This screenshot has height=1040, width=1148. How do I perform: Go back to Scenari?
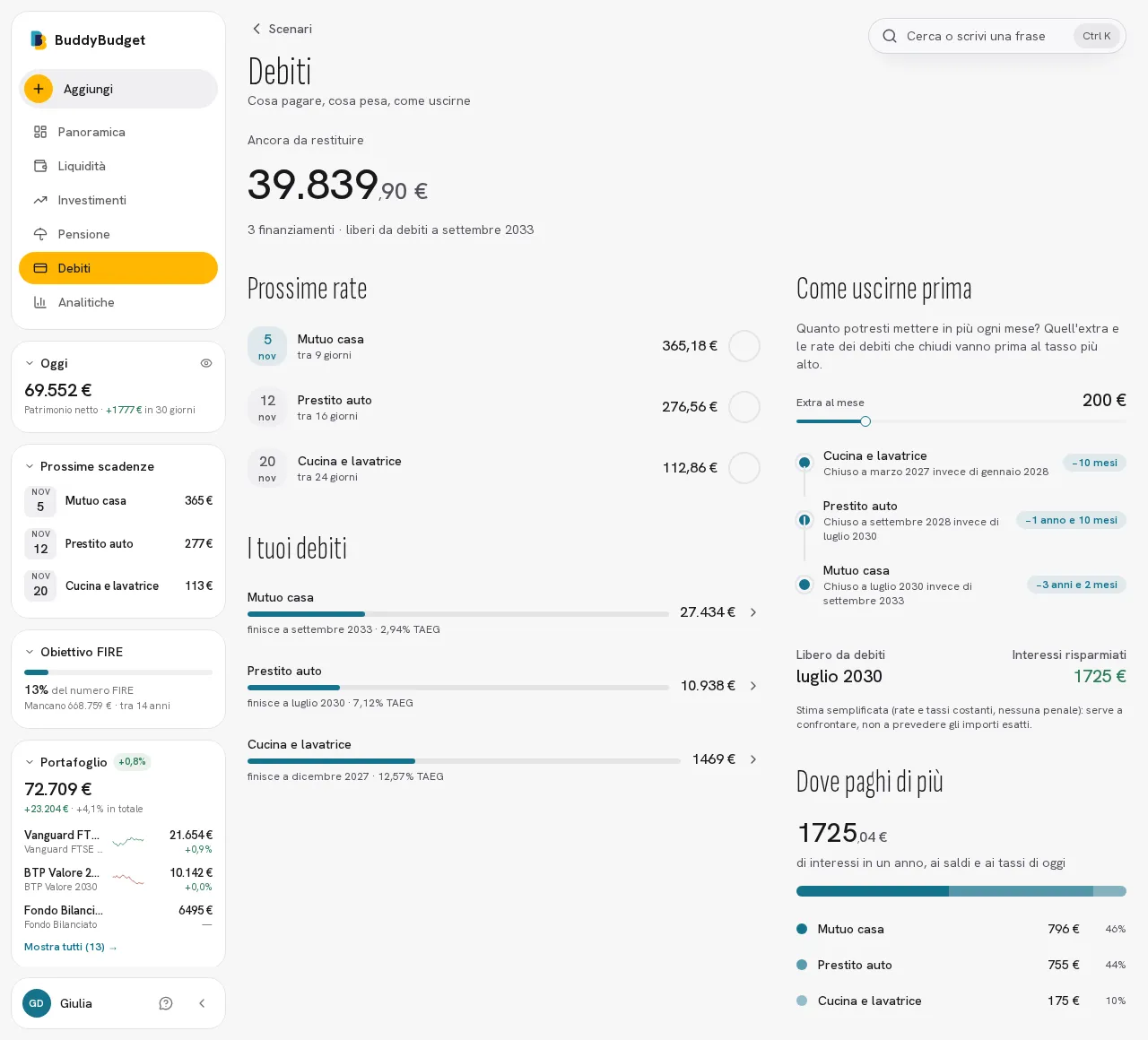click(x=281, y=29)
